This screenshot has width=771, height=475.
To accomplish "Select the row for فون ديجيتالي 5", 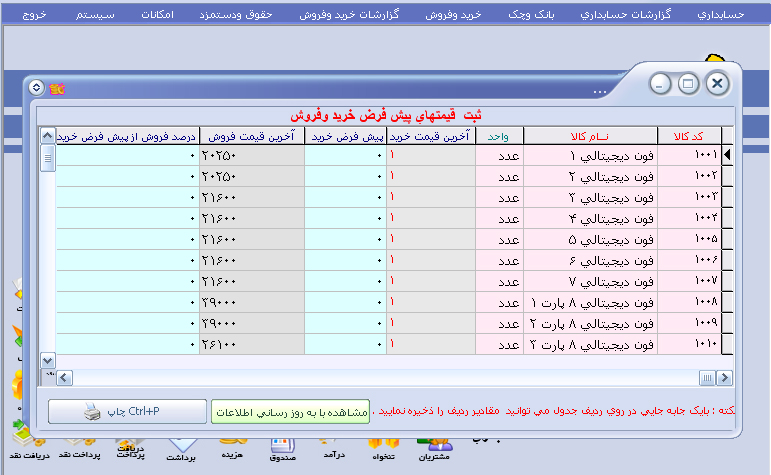I will coord(589,240).
